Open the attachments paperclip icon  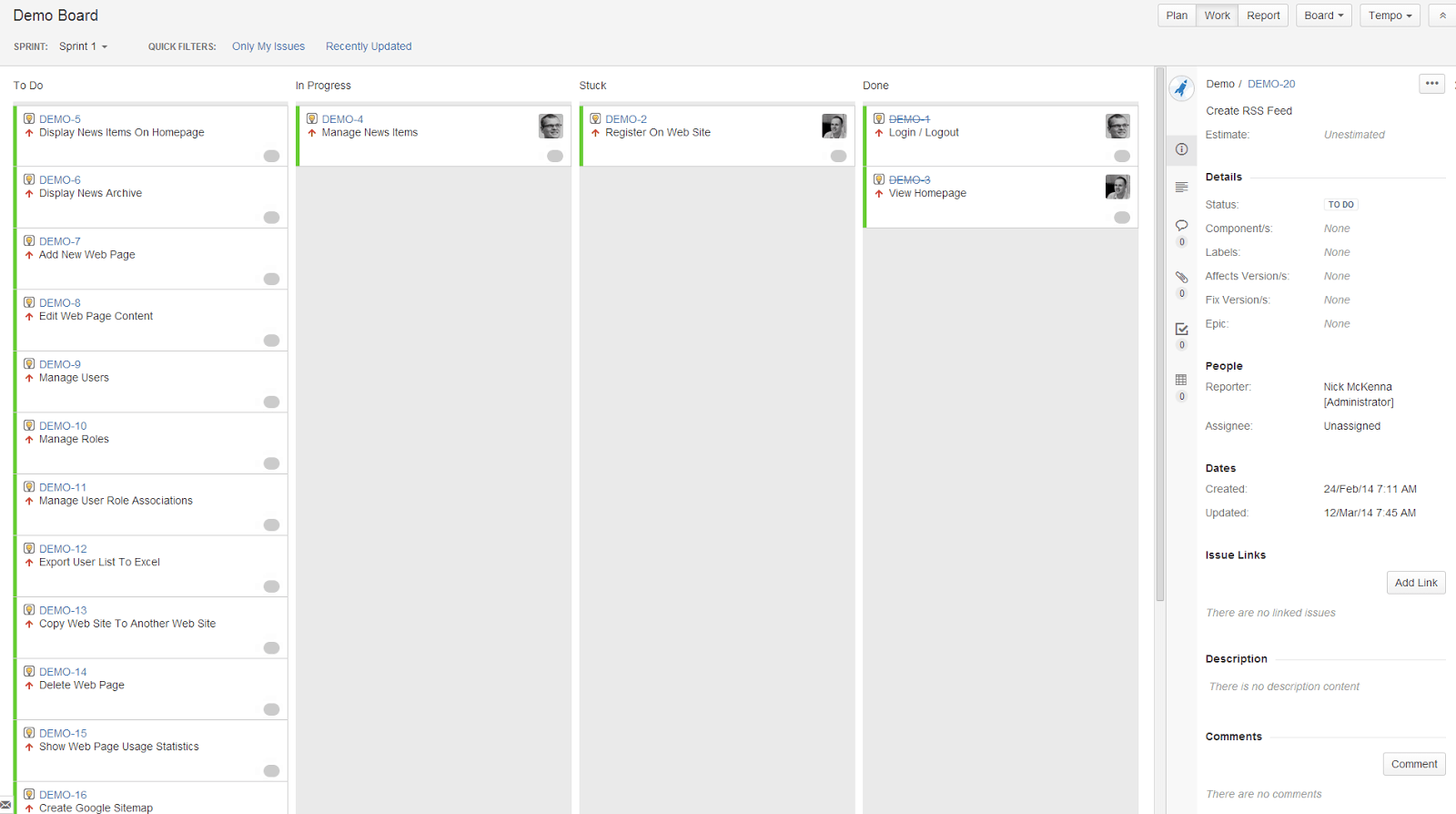pyautogui.click(x=1181, y=278)
